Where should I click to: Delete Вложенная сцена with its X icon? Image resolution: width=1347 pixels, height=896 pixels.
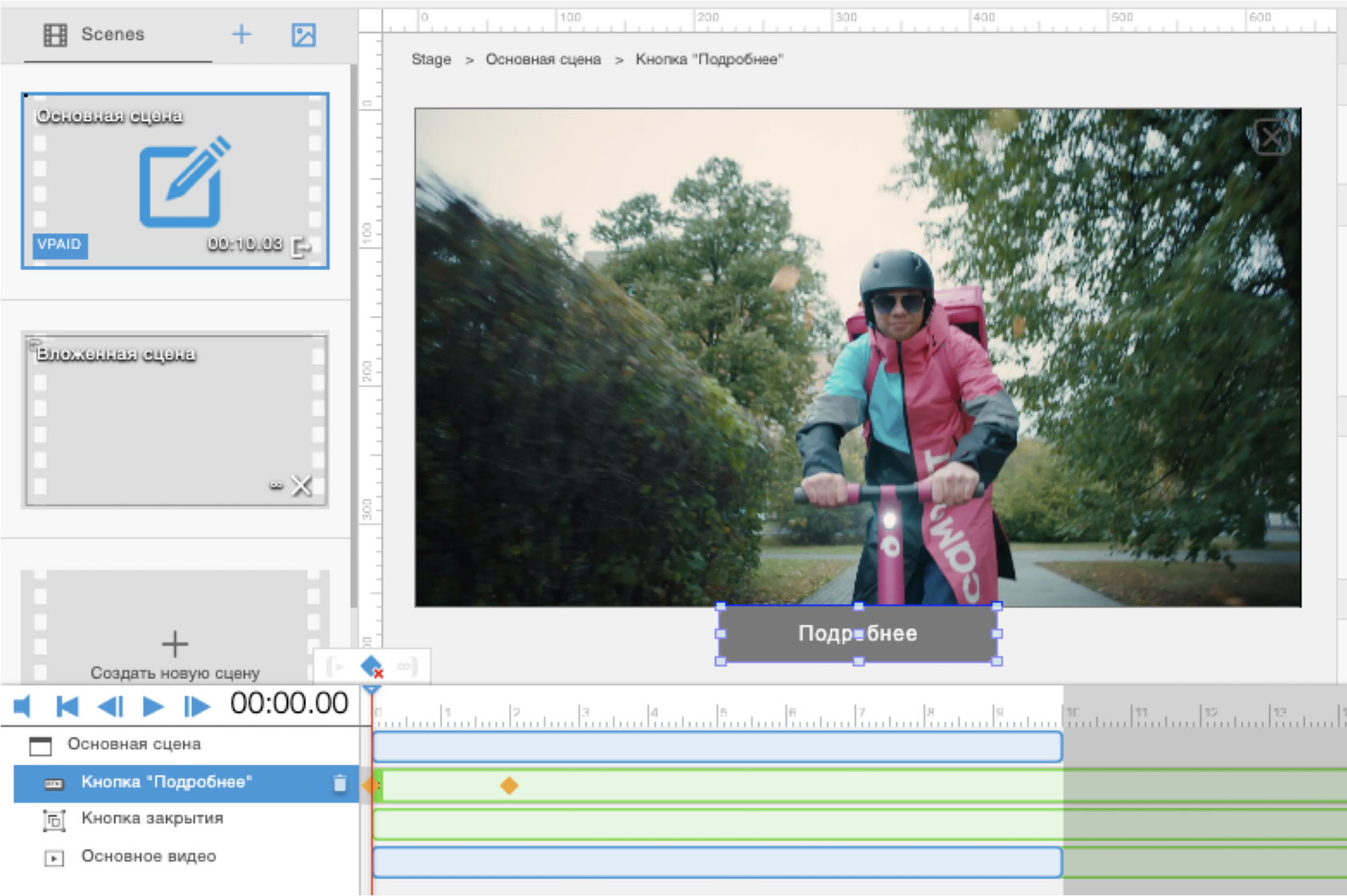(x=301, y=485)
